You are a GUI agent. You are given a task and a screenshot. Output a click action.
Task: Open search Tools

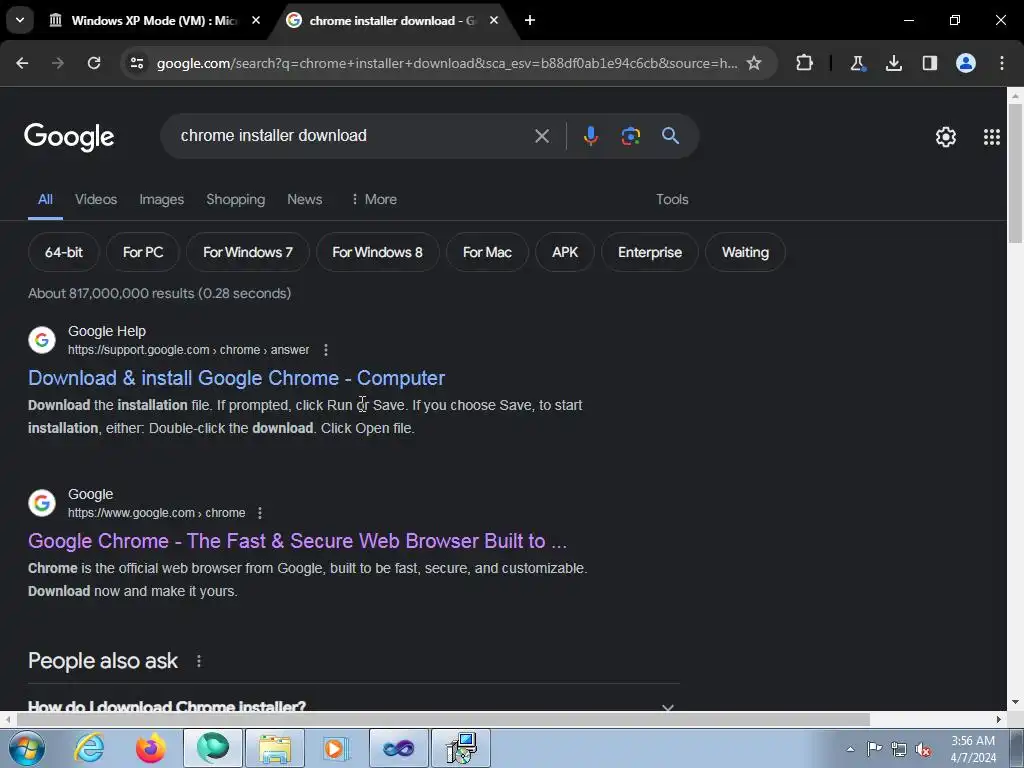(672, 199)
